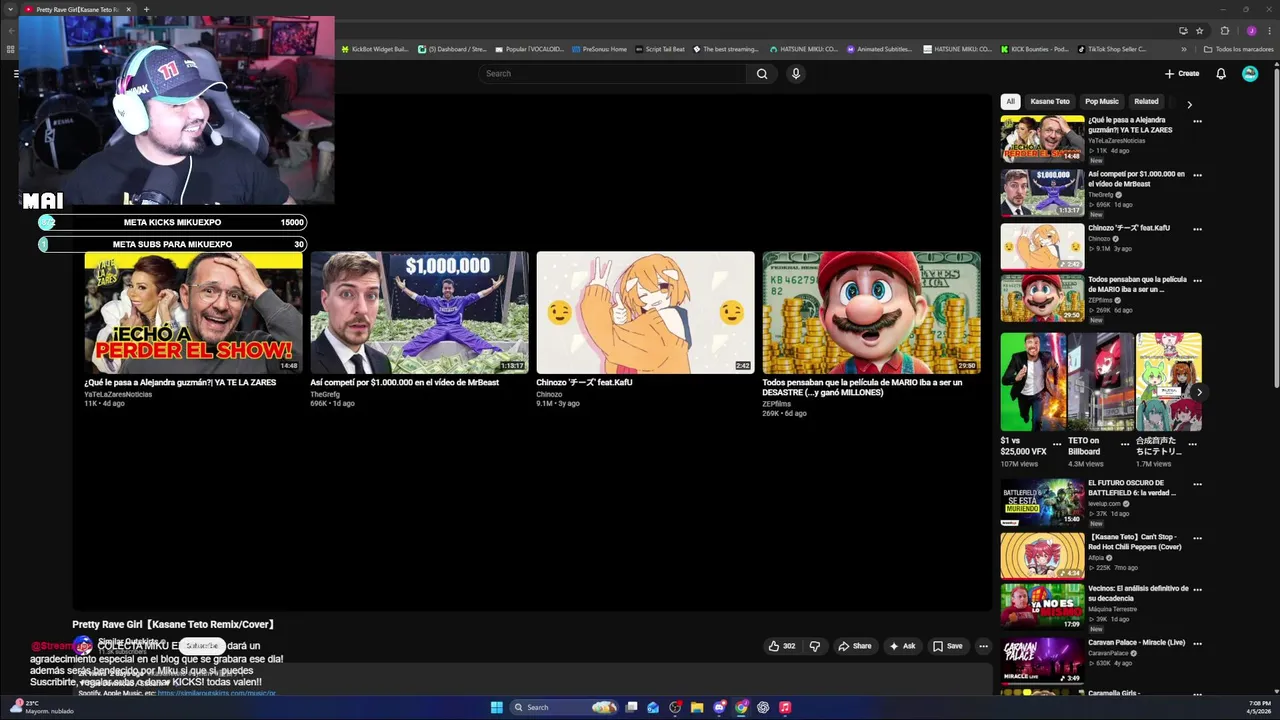
Task: Open PreSonus: Home bookmark
Action: (x=600, y=49)
